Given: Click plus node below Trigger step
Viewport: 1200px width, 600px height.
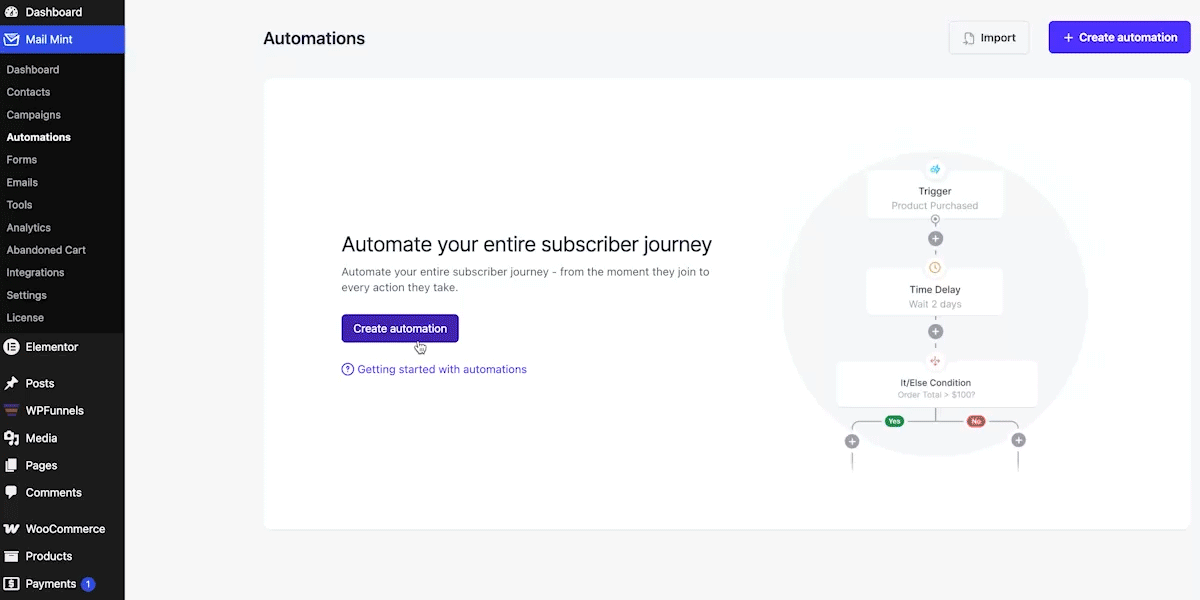Looking at the screenshot, I should click(935, 239).
